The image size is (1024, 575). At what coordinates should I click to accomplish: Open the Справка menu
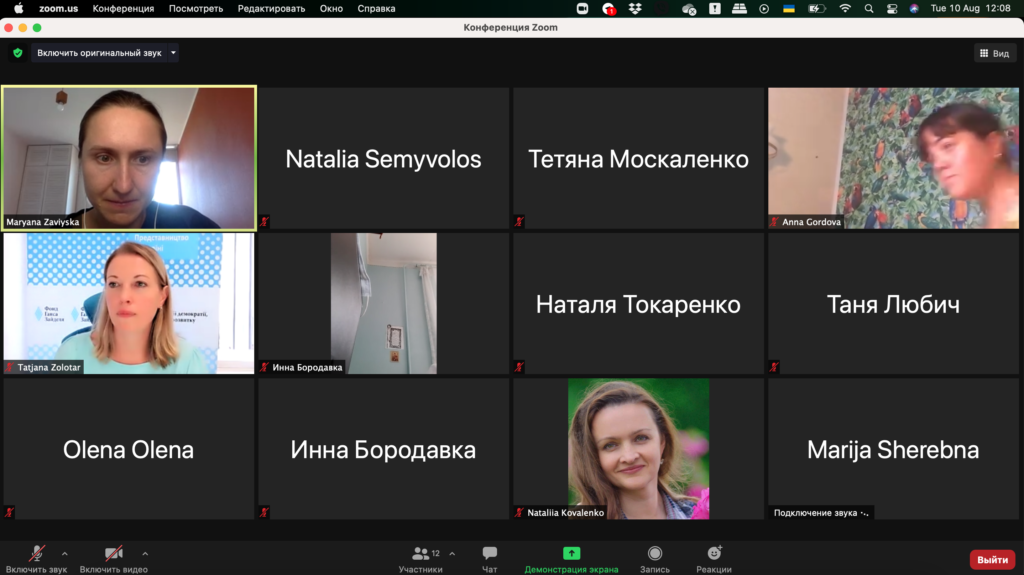click(x=376, y=9)
